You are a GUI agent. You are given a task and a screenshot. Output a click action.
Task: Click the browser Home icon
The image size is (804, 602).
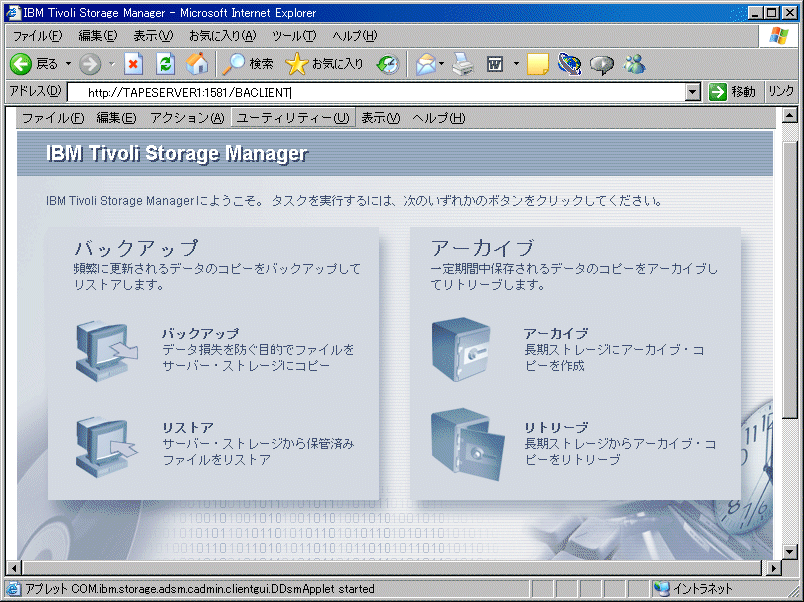(197, 64)
